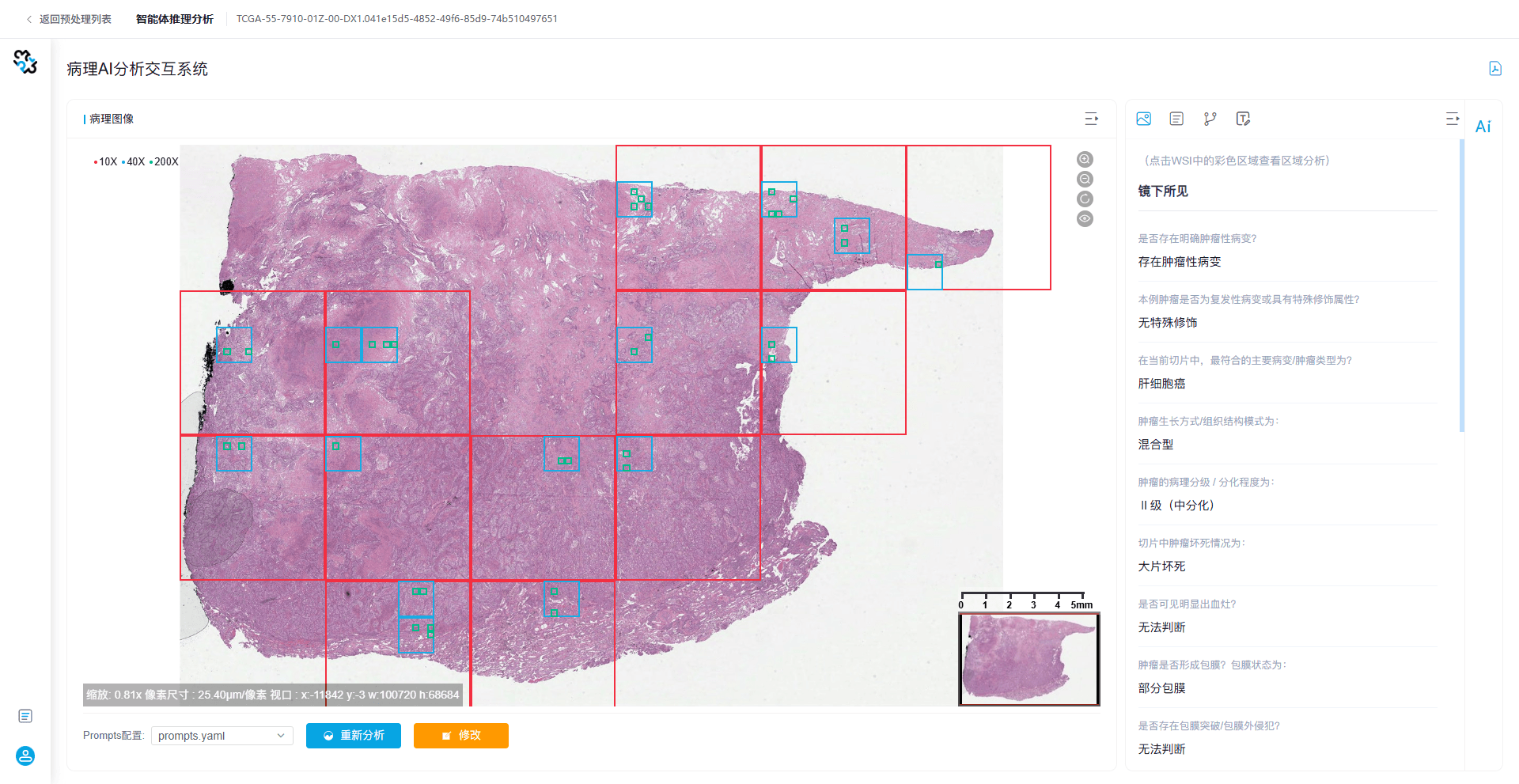
Task: Zoom out of the pathology slide
Action: tap(1085, 179)
